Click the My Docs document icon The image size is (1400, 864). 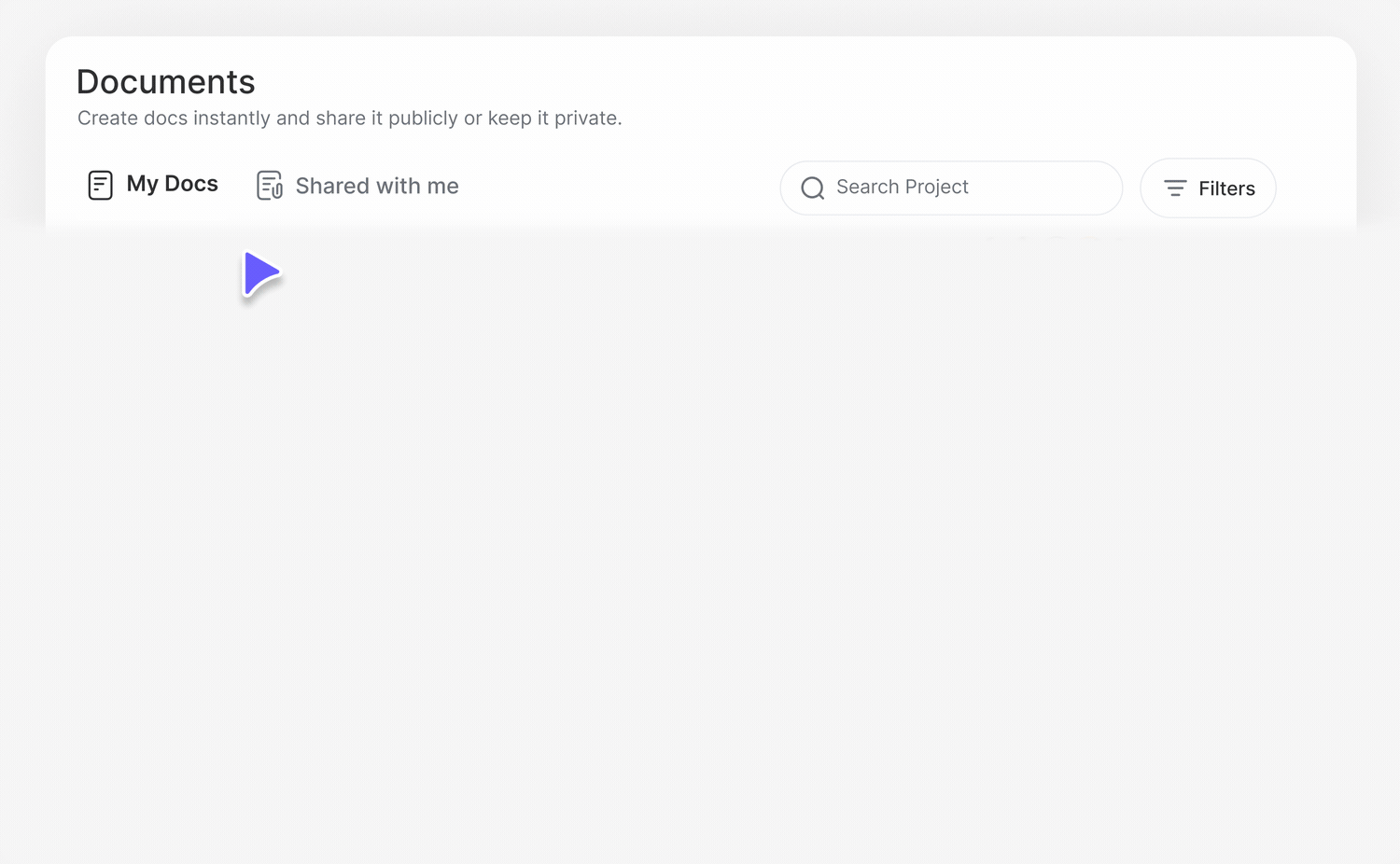(x=100, y=185)
